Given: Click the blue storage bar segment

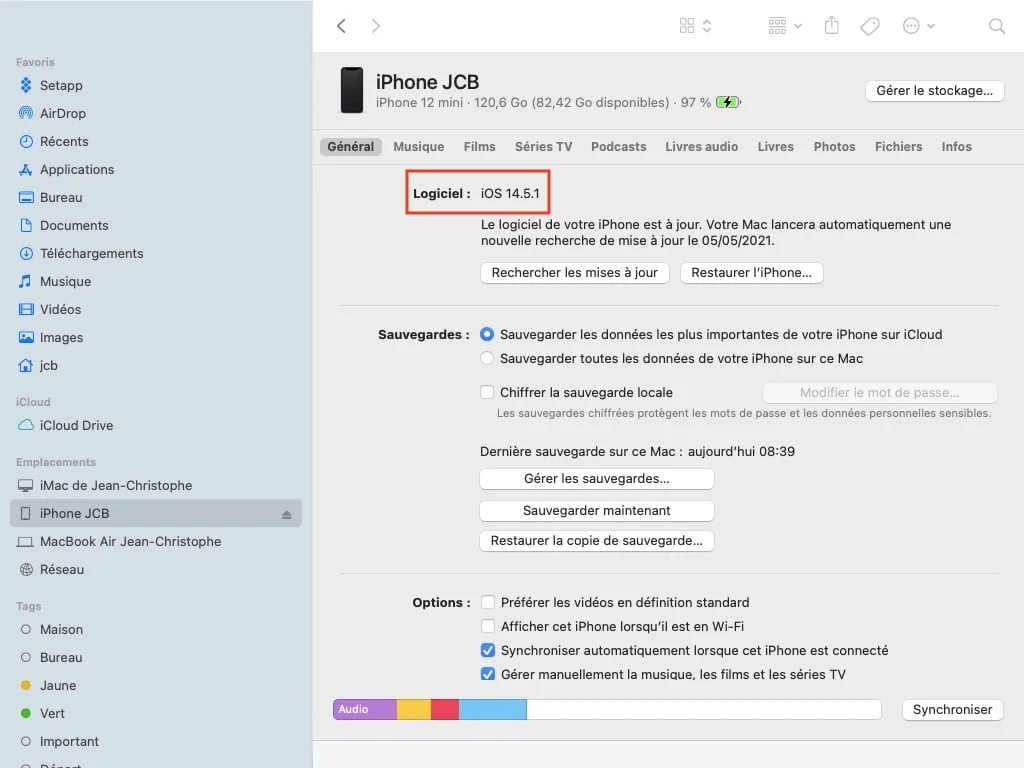Looking at the screenshot, I should [493, 710].
